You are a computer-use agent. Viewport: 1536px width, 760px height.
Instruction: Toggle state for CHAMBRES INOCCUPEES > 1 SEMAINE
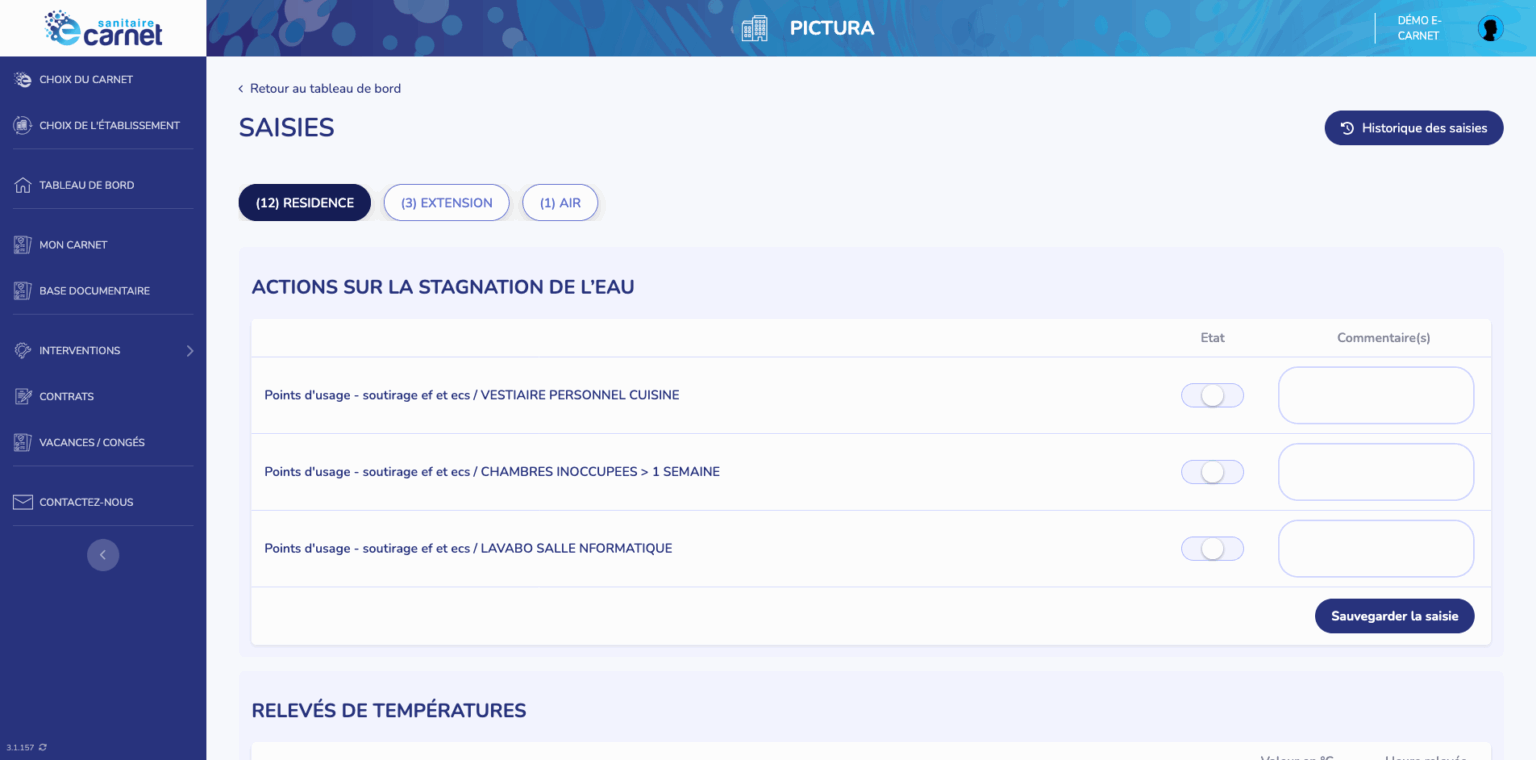pyautogui.click(x=1212, y=472)
